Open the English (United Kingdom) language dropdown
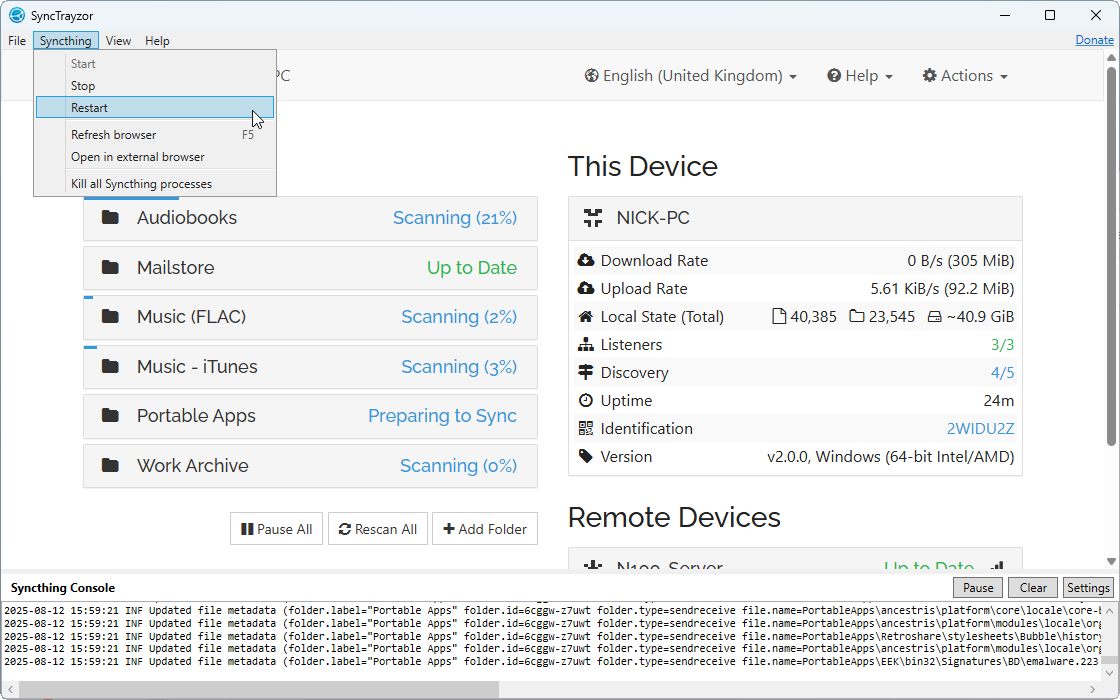Viewport: 1120px width, 700px height. pos(690,76)
